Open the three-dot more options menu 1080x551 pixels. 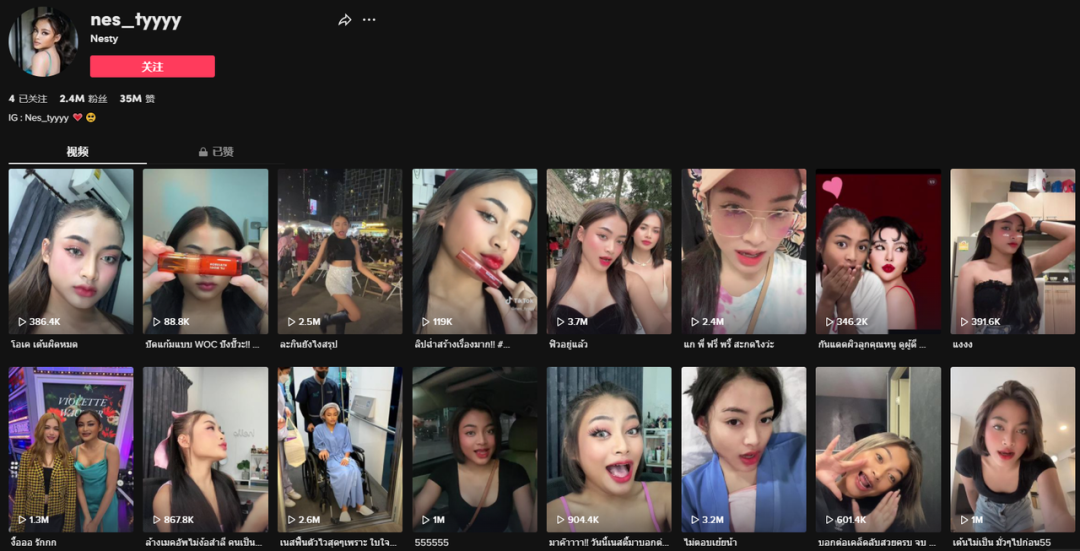click(x=369, y=20)
